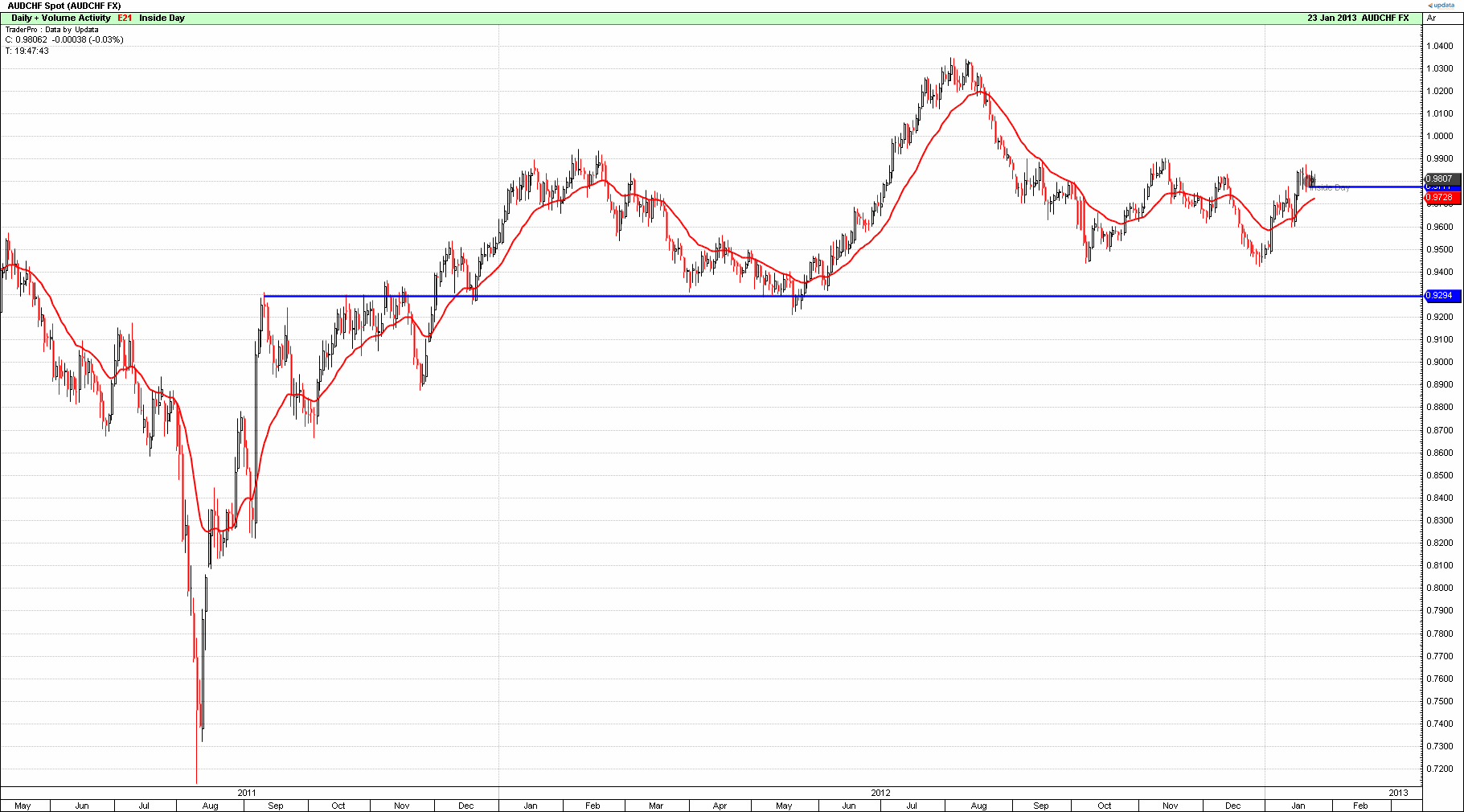
Task: Click Aug 2011 on the time axis
Action: (210, 806)
